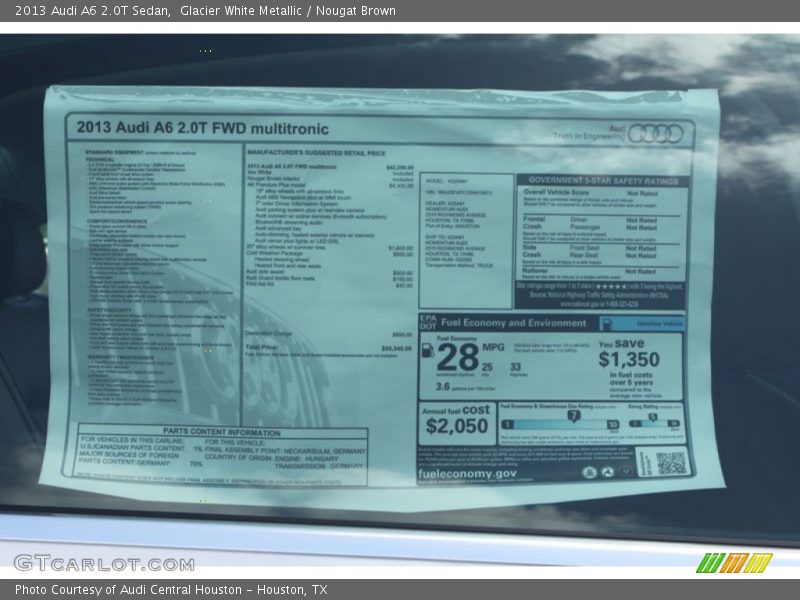Click the five stars in safety ratings footer
Viewport: 800px width, 600px height.
611,287
